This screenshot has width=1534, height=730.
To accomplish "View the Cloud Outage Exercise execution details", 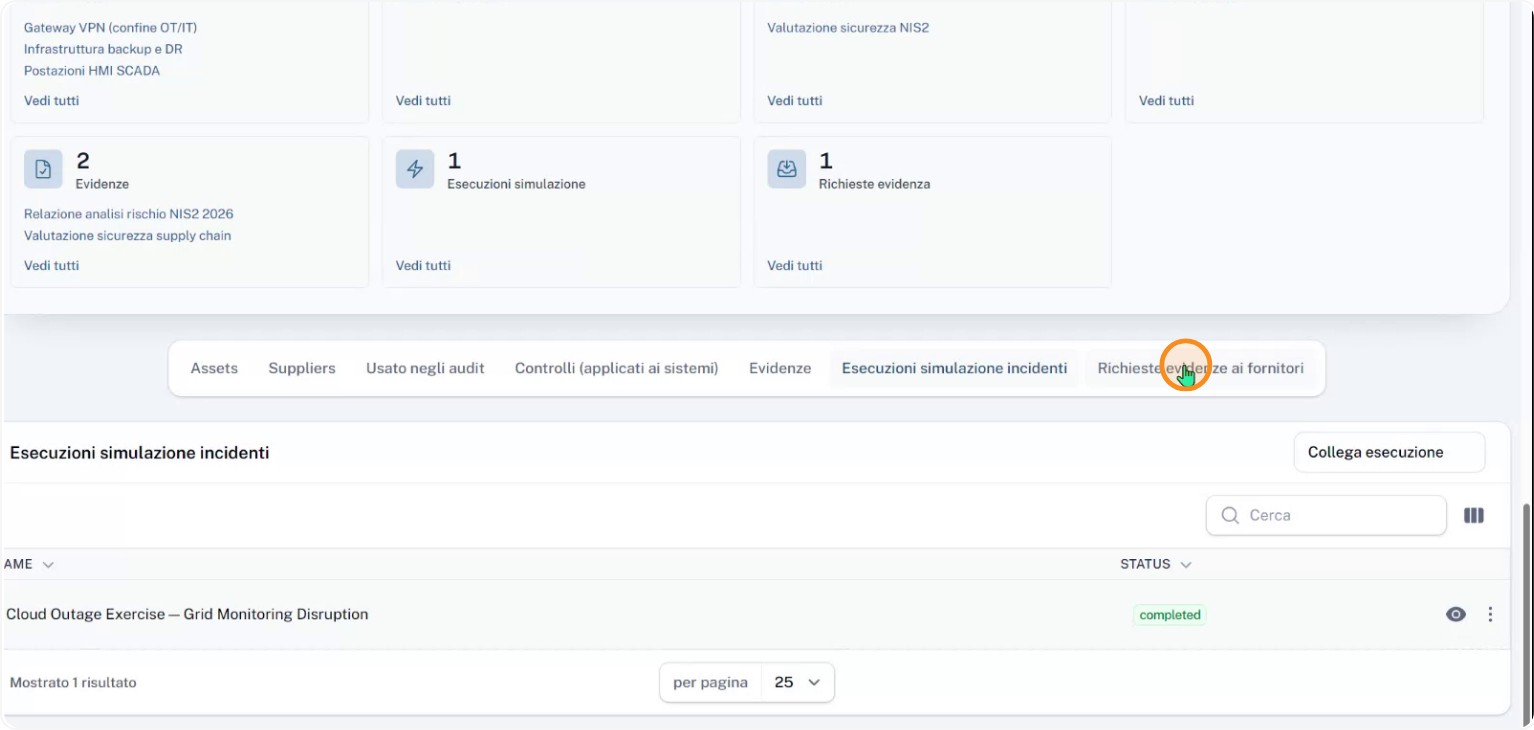I will coord(1456,614).
